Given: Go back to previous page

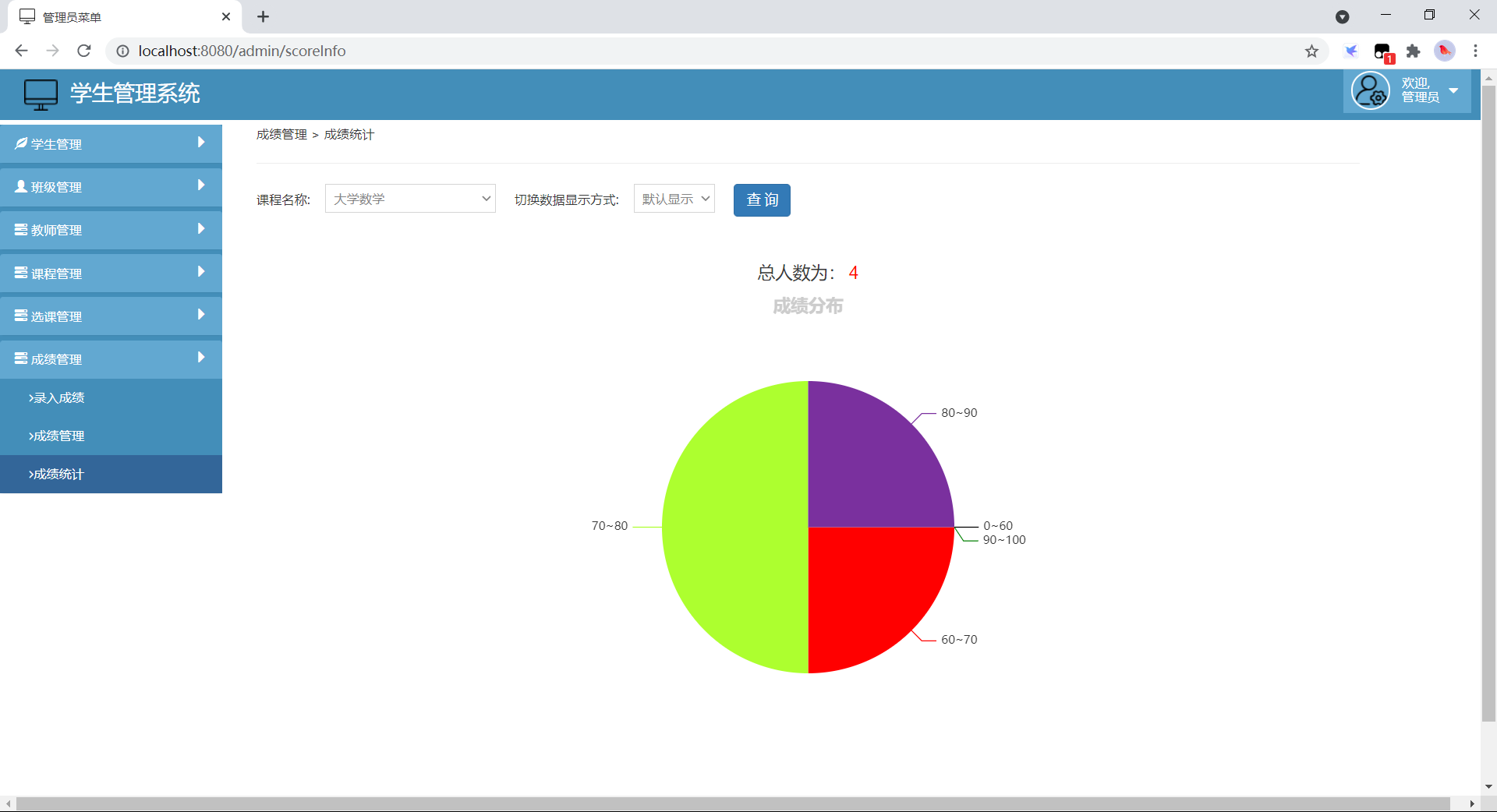Looking at the screenshot, I should [21, 51].
